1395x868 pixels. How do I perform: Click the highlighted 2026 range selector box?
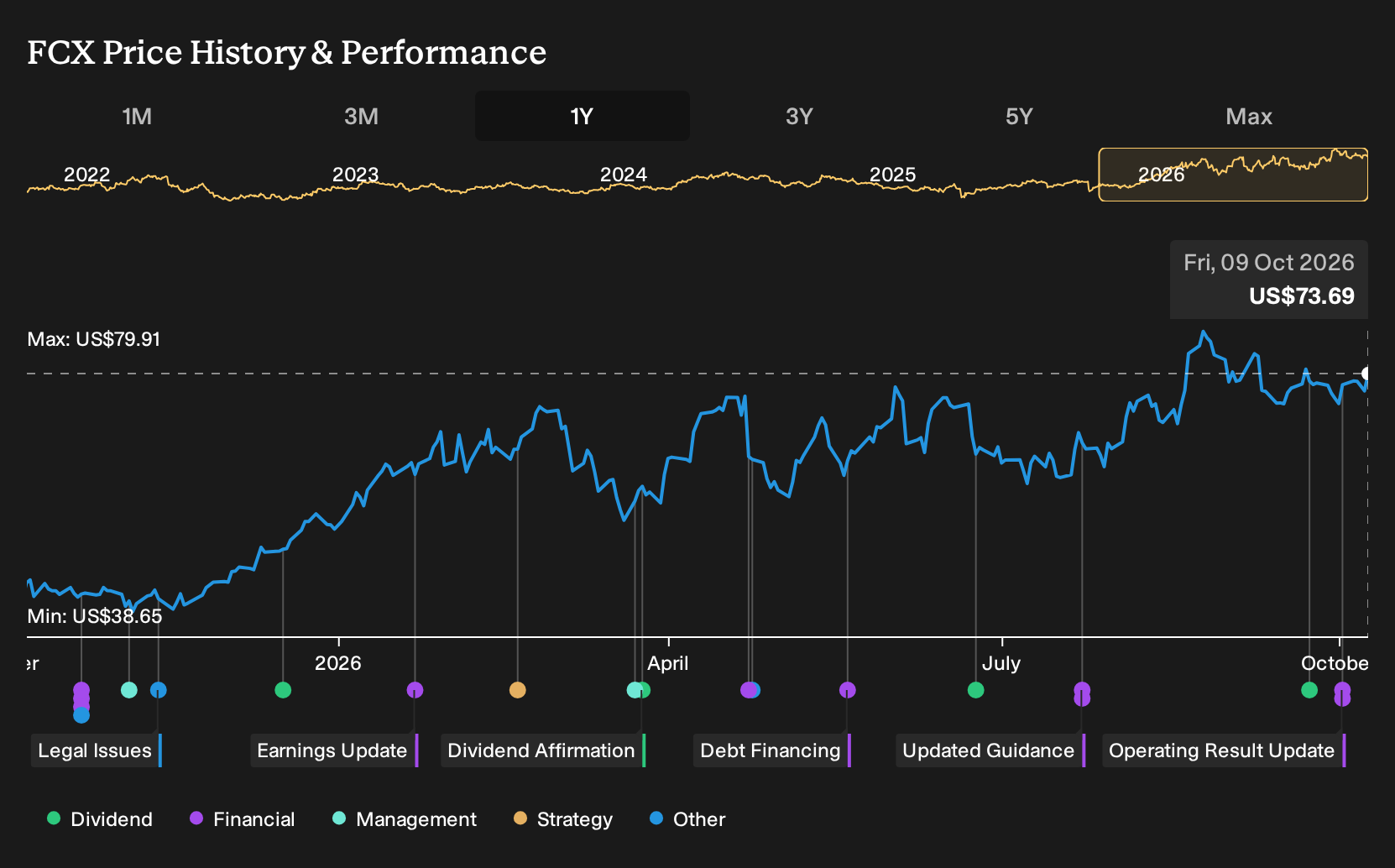tap(1233, 175)
